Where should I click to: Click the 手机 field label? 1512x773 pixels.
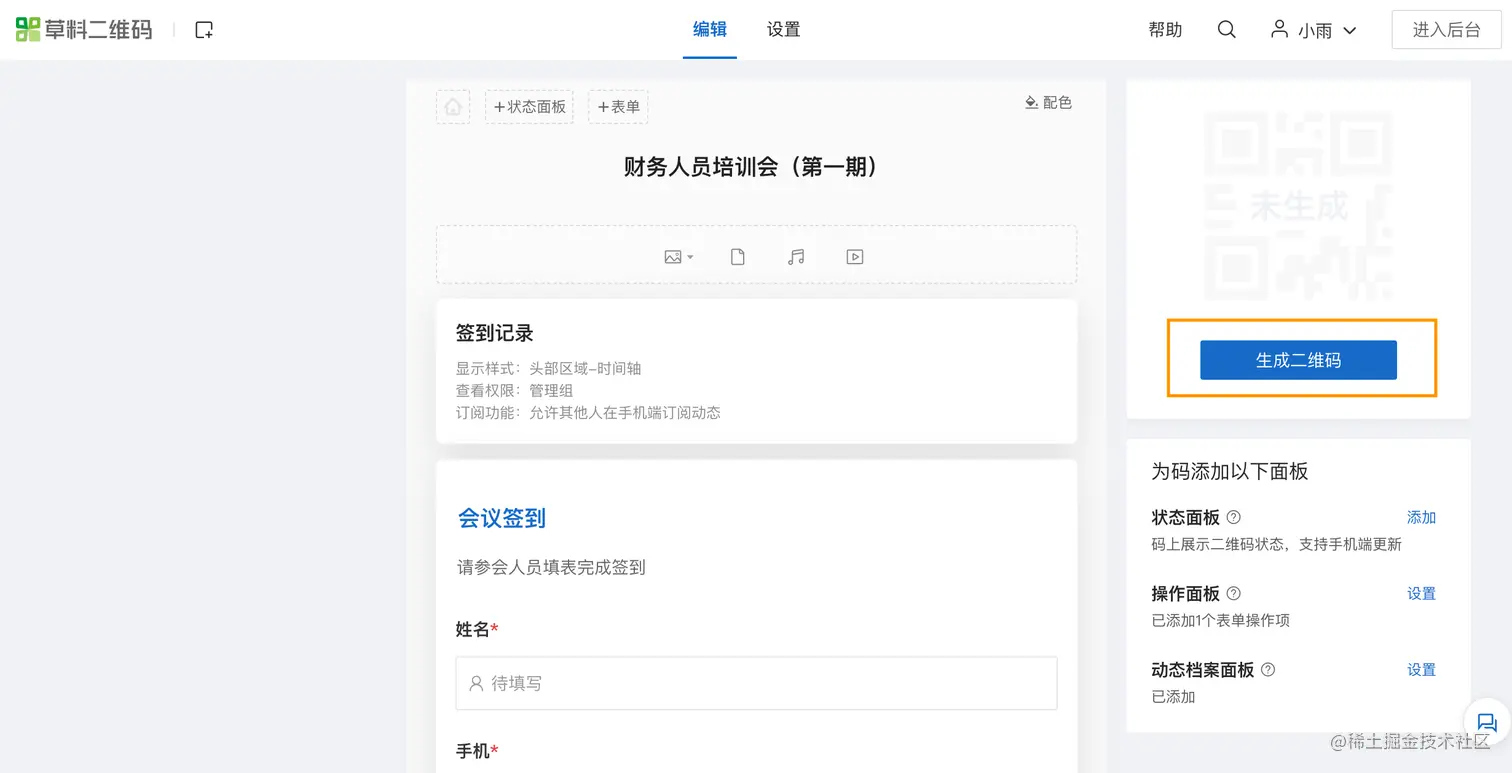477,750
